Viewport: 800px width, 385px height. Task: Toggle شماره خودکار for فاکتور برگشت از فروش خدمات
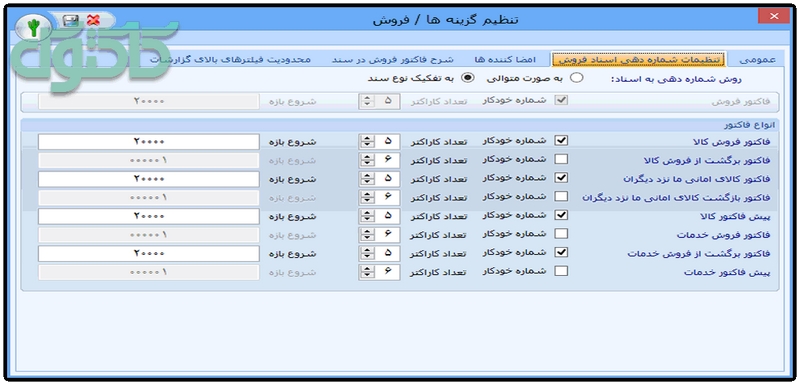pyautogui.click(x=561, y=252)
